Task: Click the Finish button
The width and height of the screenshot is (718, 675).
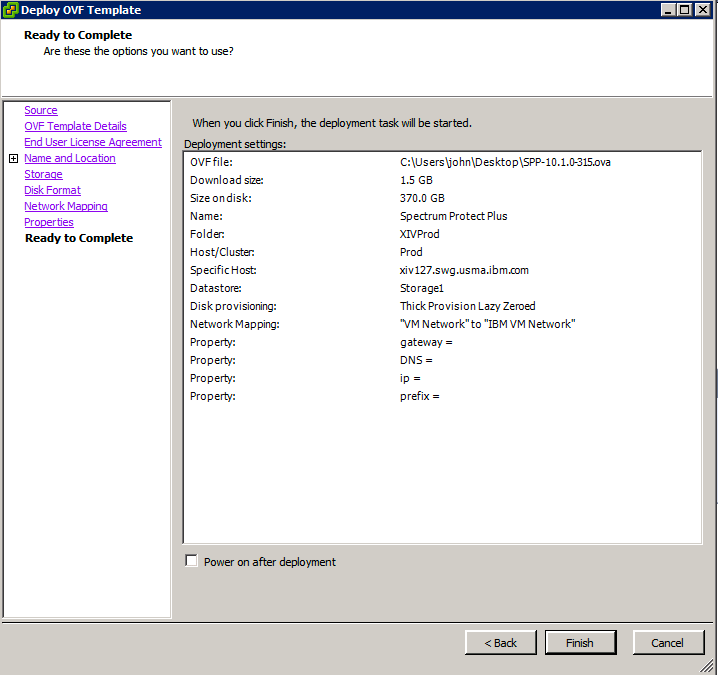Action: pos(580,642)
